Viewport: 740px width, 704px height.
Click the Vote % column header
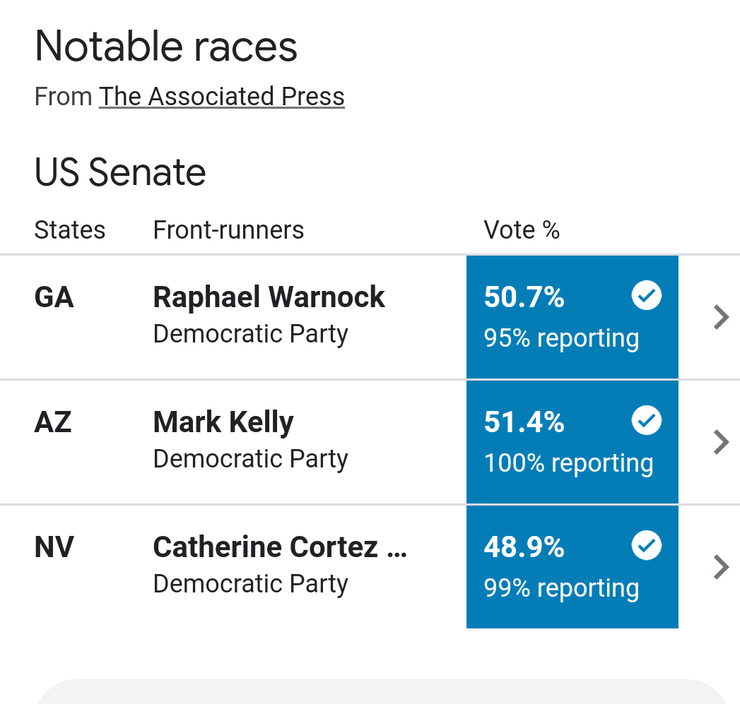521,230
